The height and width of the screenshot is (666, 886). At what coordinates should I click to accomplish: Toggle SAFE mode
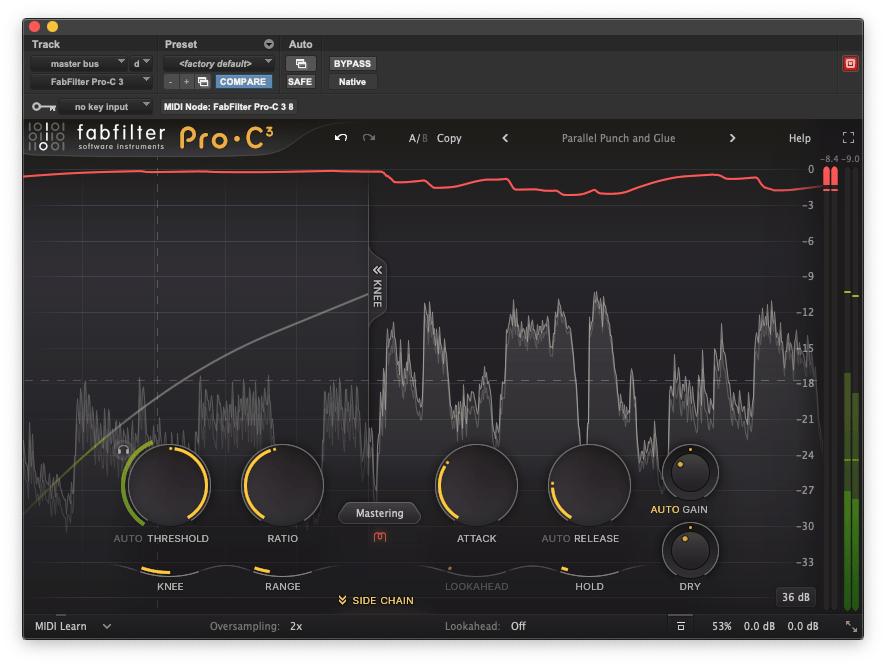299,81
